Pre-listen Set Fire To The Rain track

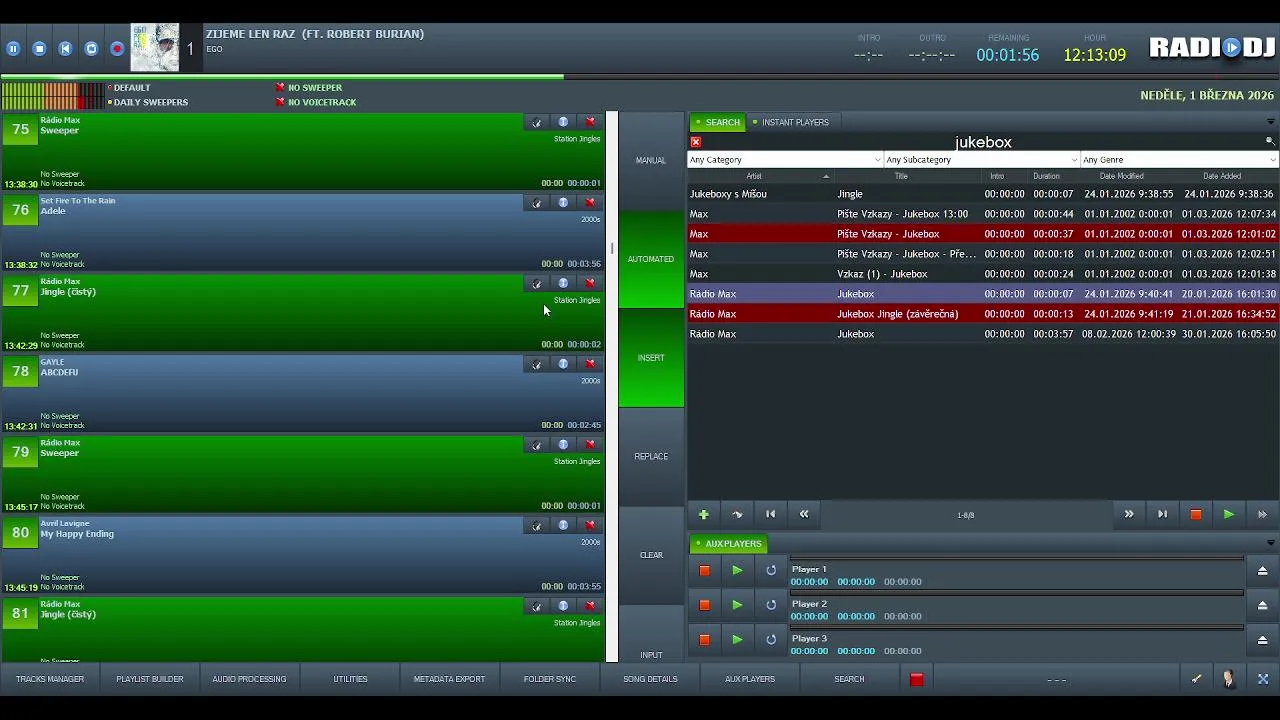pos(536,203)
